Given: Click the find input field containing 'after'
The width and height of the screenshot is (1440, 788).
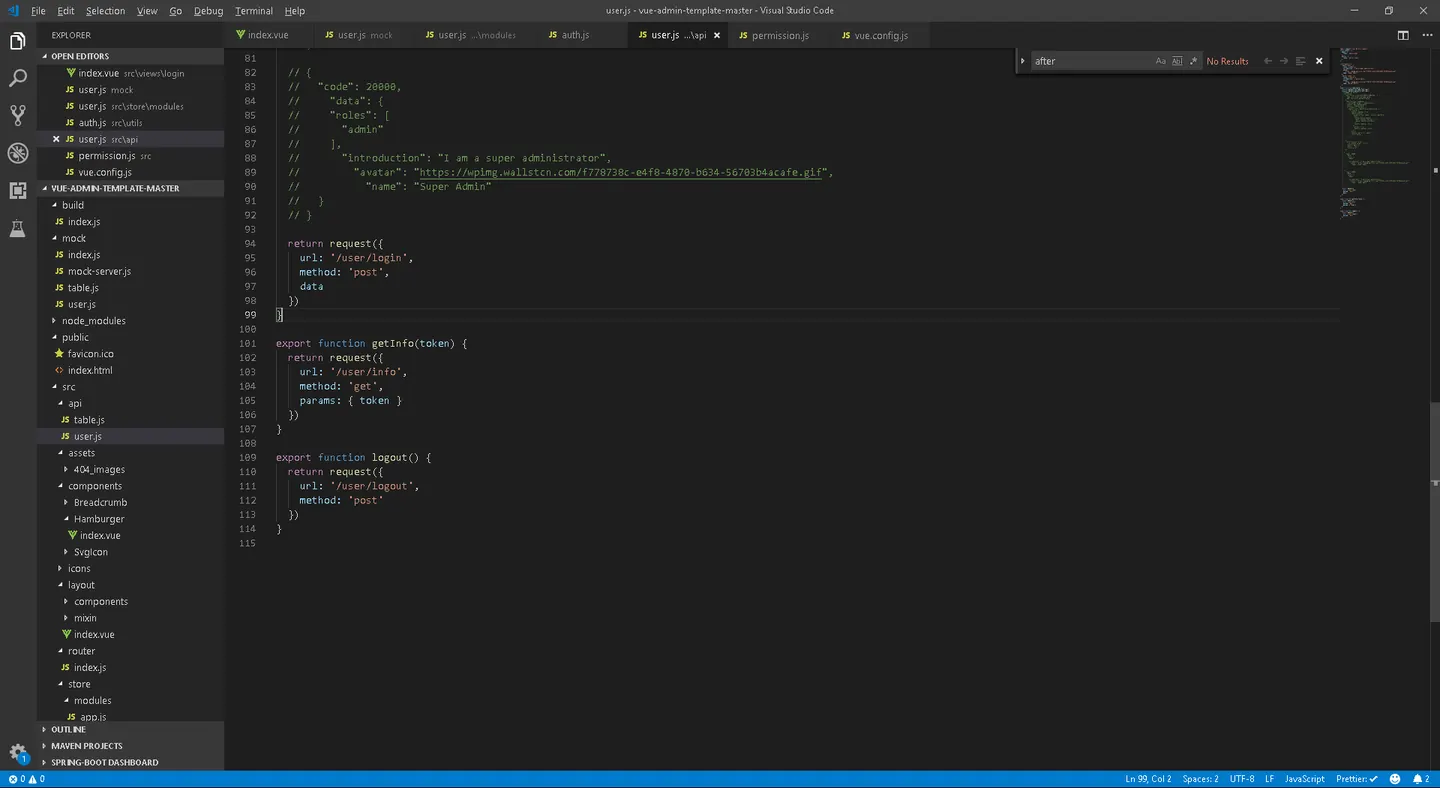Looking at the screenshot, I should point(1091,61).
